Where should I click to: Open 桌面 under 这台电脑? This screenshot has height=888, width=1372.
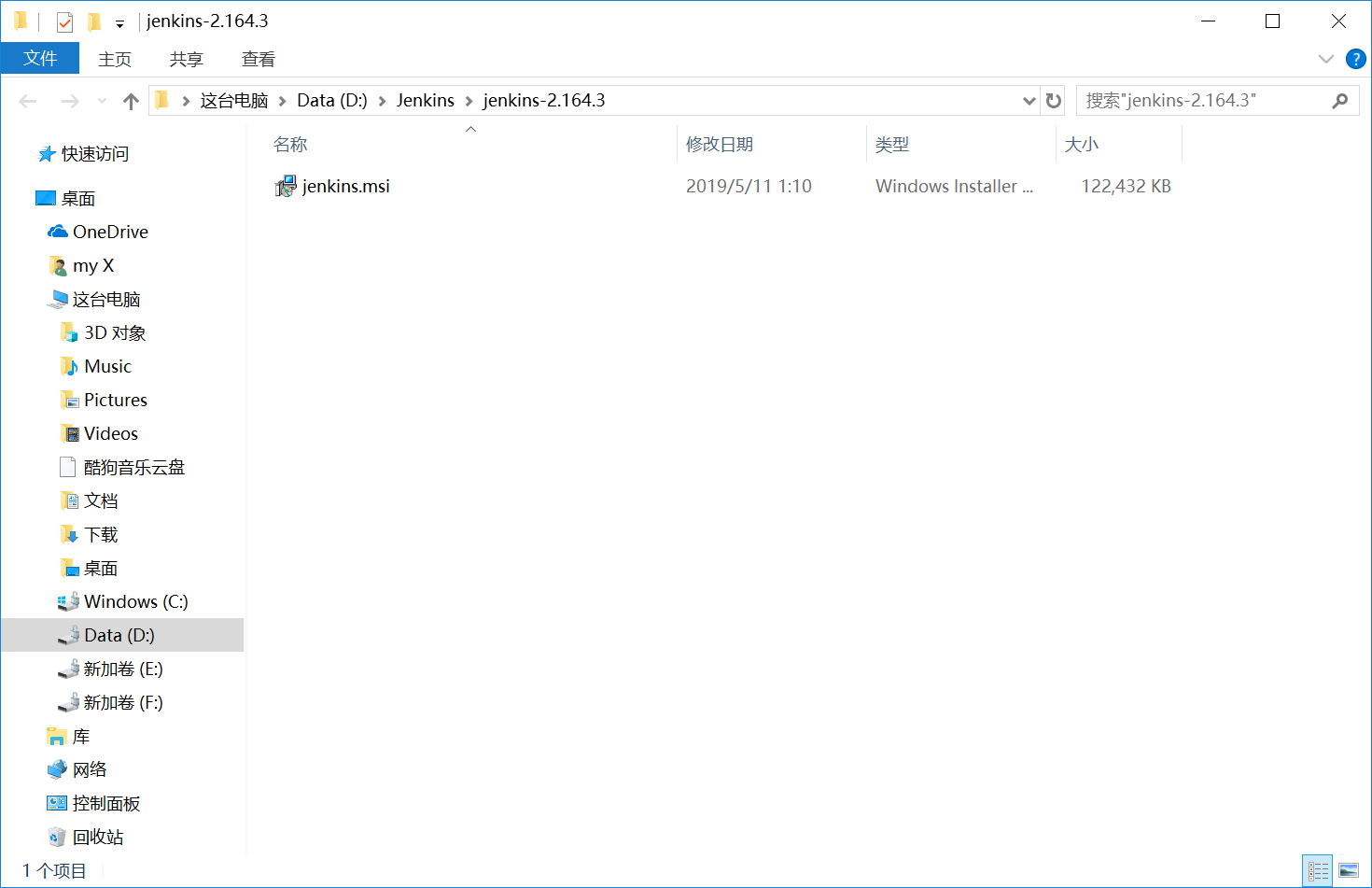(x=101, y=568)
